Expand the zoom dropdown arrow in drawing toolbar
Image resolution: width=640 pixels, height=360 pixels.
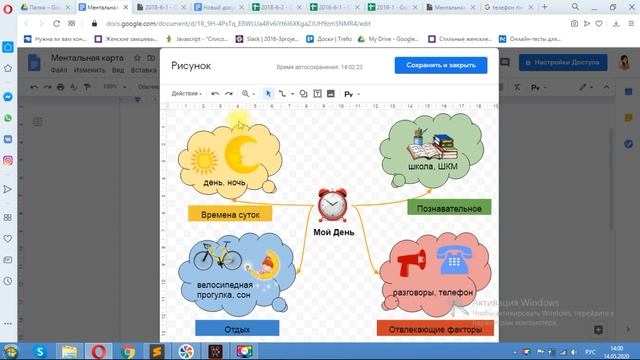click(x=253, y=94)
